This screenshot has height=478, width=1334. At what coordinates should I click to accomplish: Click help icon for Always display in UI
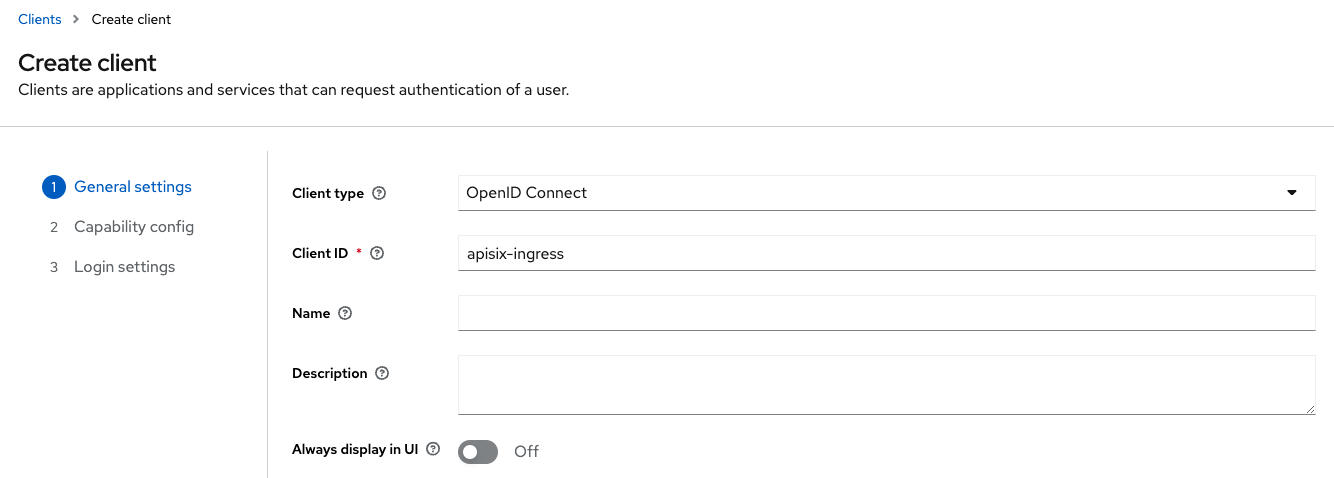433,449
